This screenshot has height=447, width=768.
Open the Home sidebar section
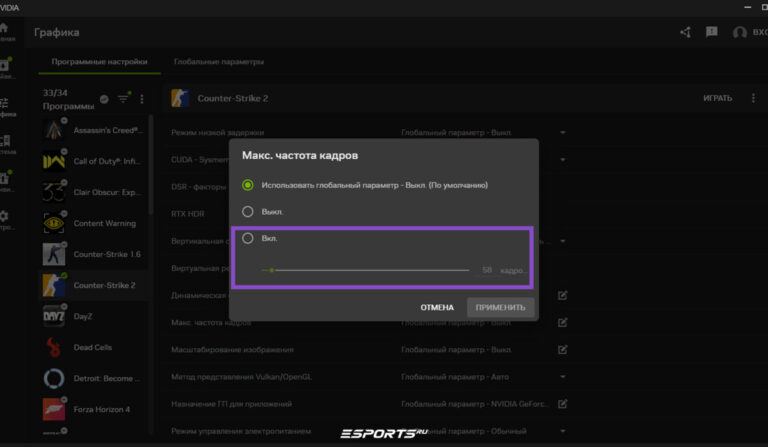[4, 28]
